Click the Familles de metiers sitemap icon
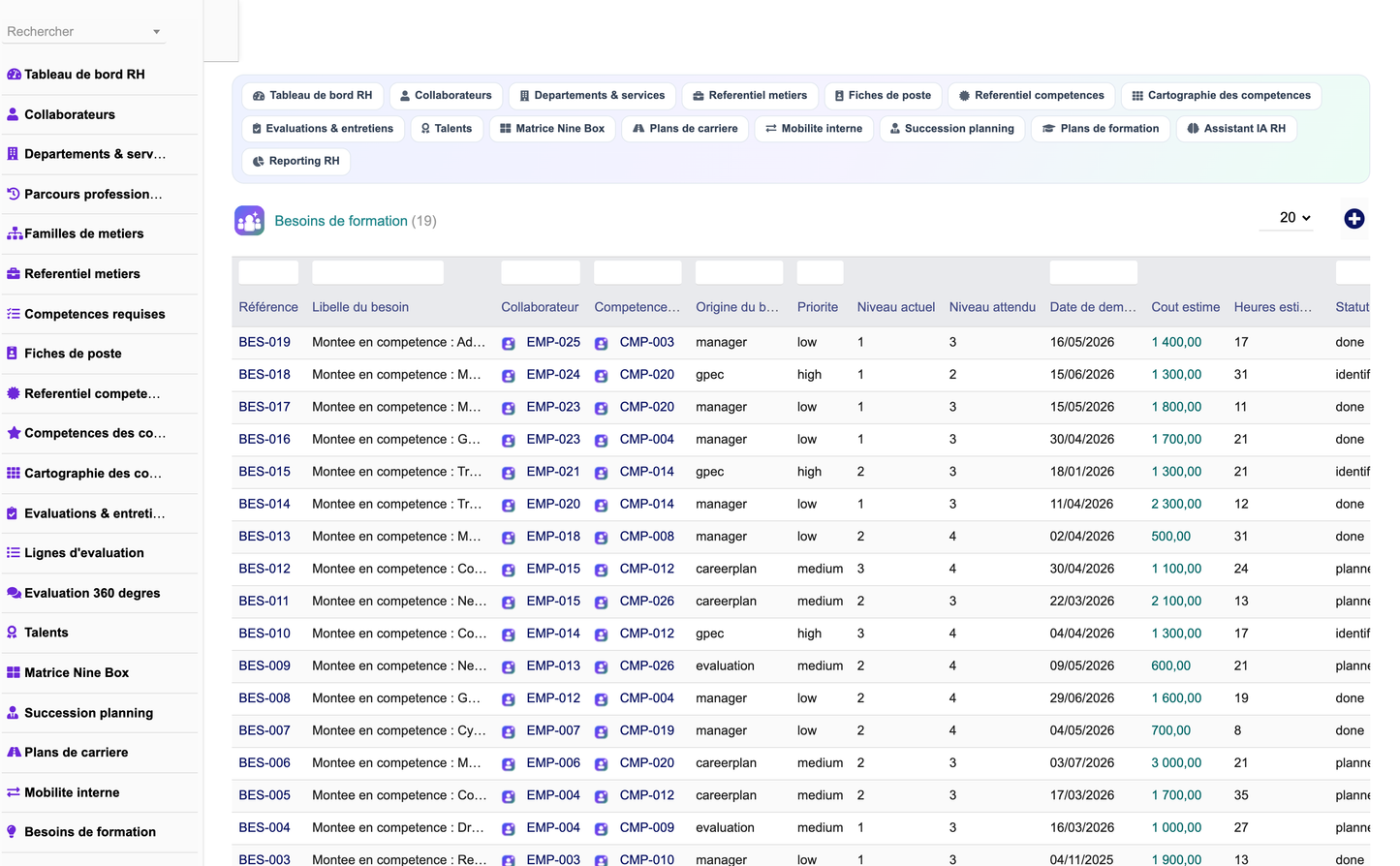The width and height of the screenshot is (1400, 866). (x=15, y=233)
